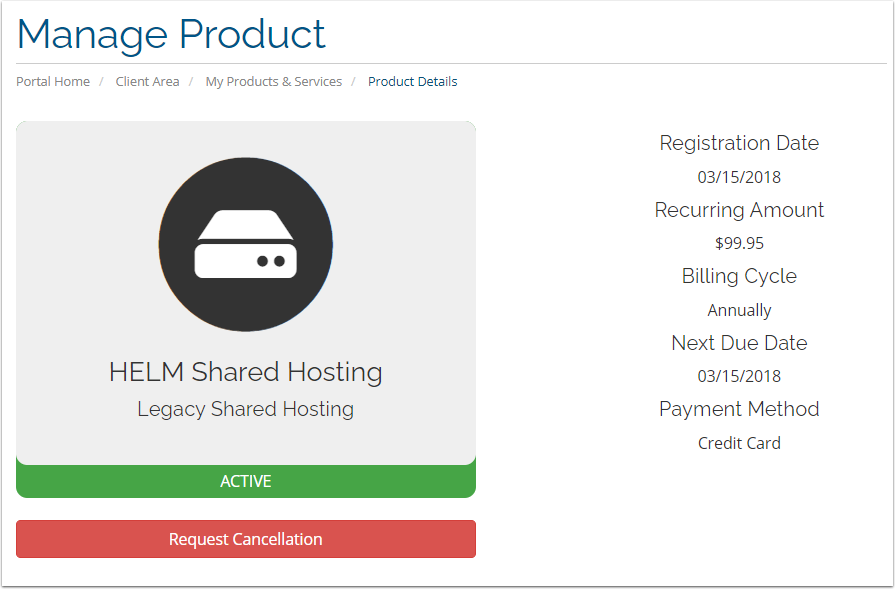Click the green ACTIVE status bar

245,481
